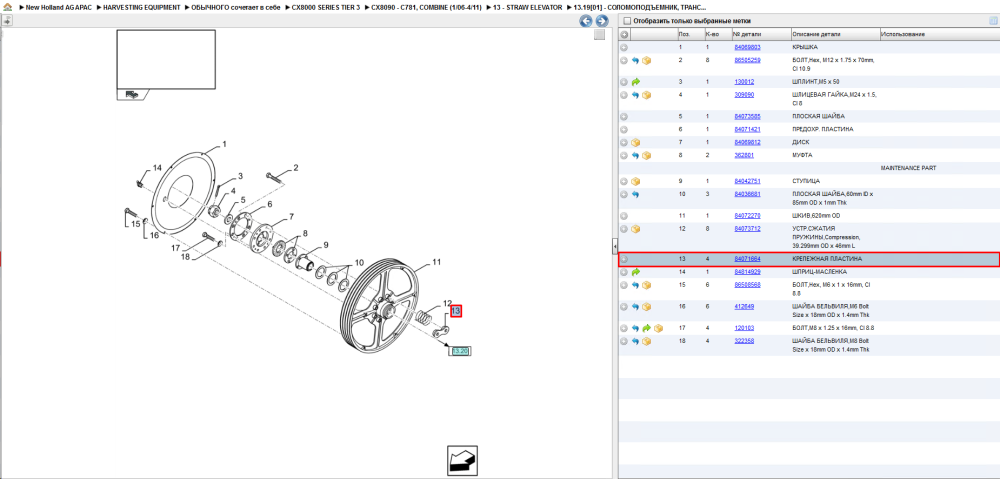Select callout number 11 on the diagram
This screenshot has height=479, width=1000.
click(437, 262)
